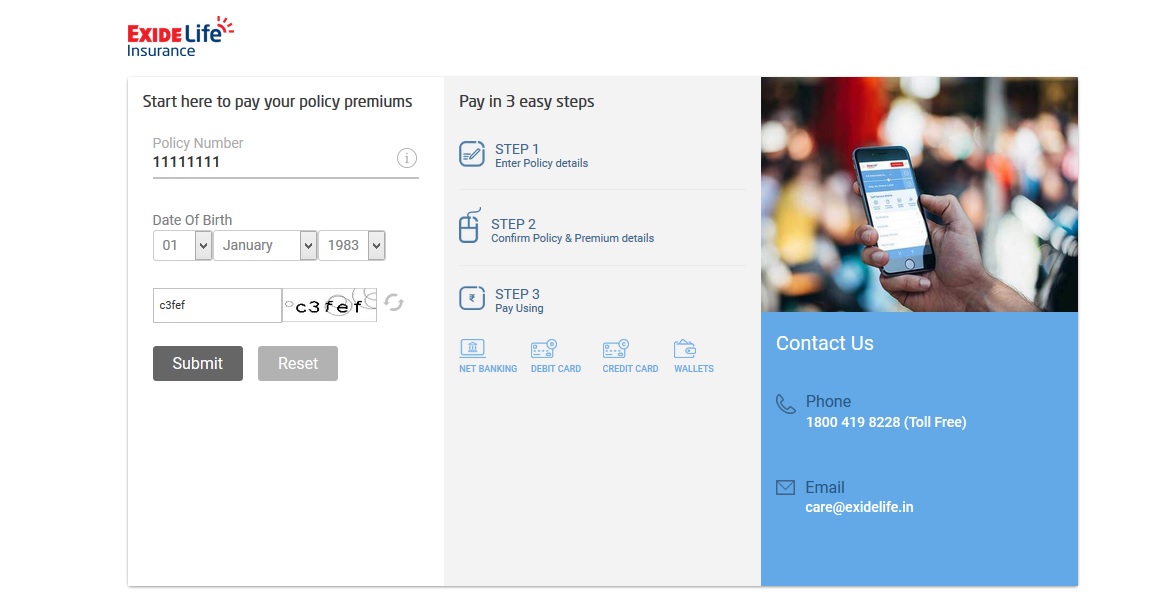Click the policy number info icon
1166x598 pixels.
point(407,158)
